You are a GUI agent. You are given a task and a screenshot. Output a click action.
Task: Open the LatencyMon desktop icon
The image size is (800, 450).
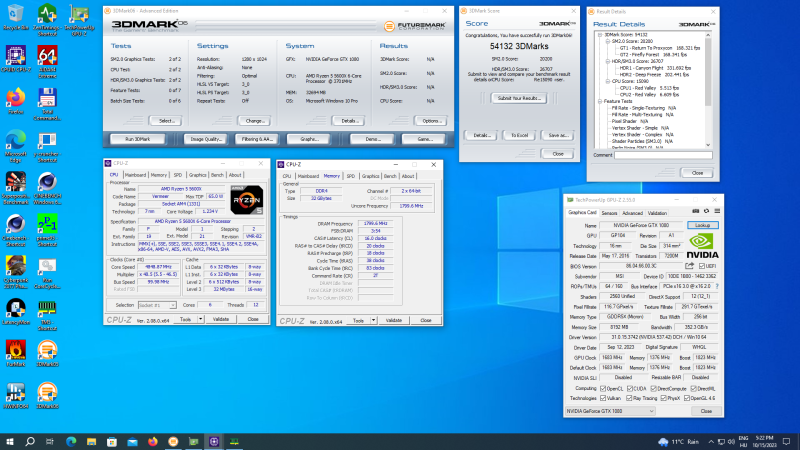[15, 312]
